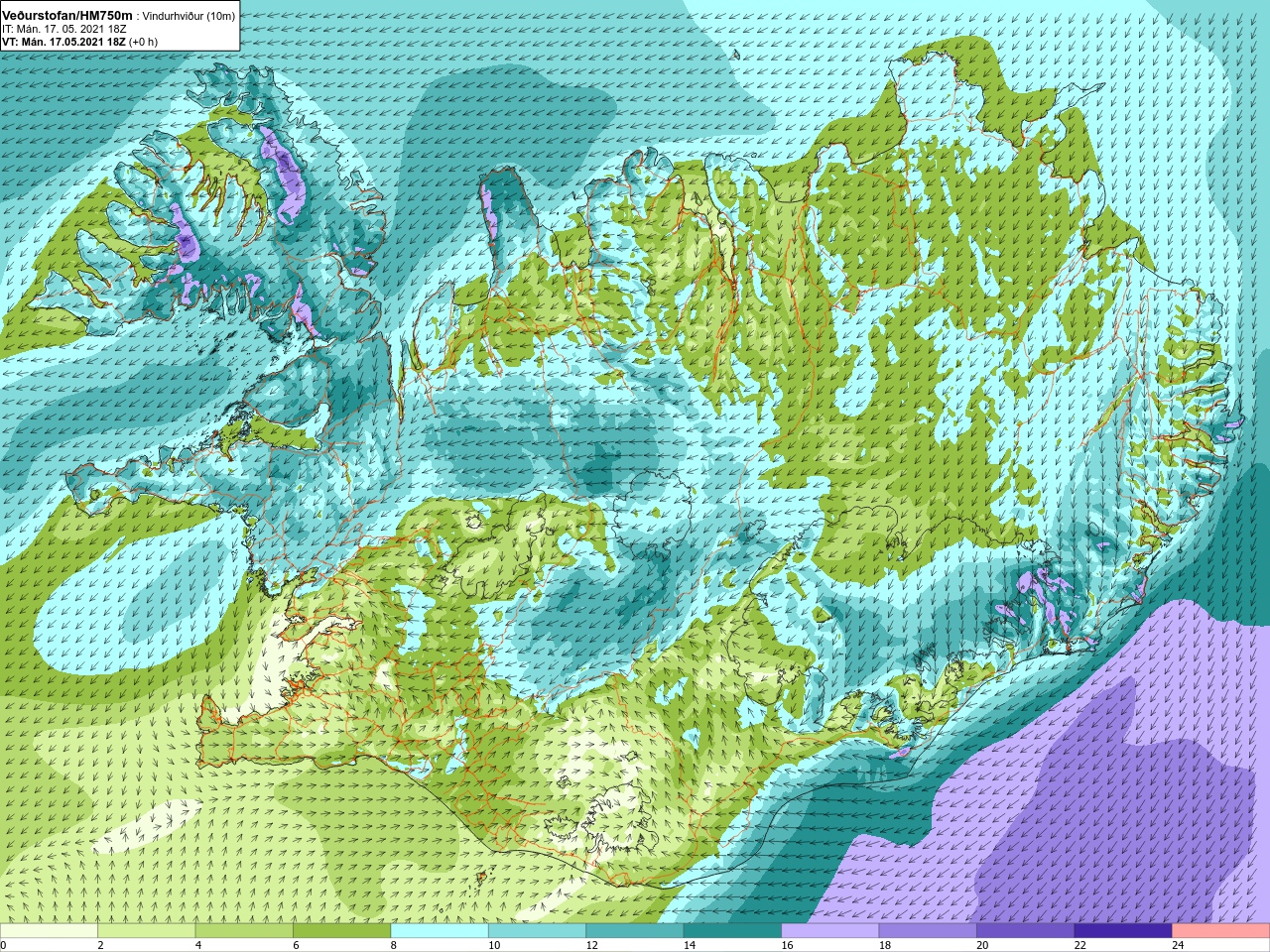This screenshot has width=1270, height=952.
Task: Click the salmon pink above-24 legend swatch
Action: (x=1220, y=931)
